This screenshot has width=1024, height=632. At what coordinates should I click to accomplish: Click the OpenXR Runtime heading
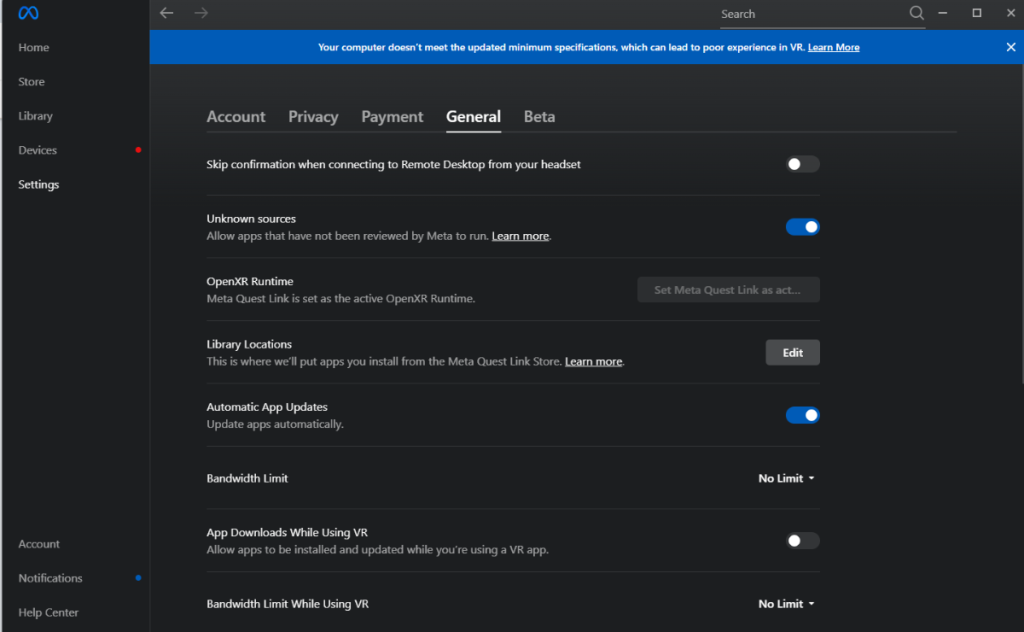249,281
